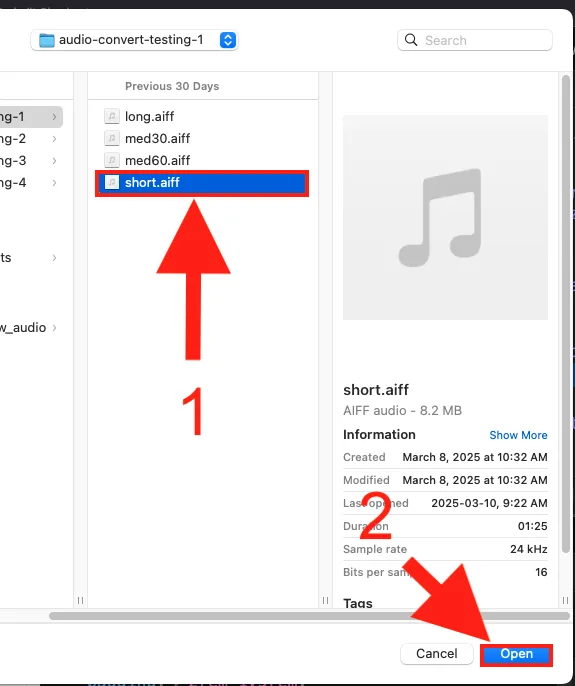Expand the folder ending in ng-1 chevron
Image resolution: width=575 pixels, height=686 pixels.
(x=54, y=117)
